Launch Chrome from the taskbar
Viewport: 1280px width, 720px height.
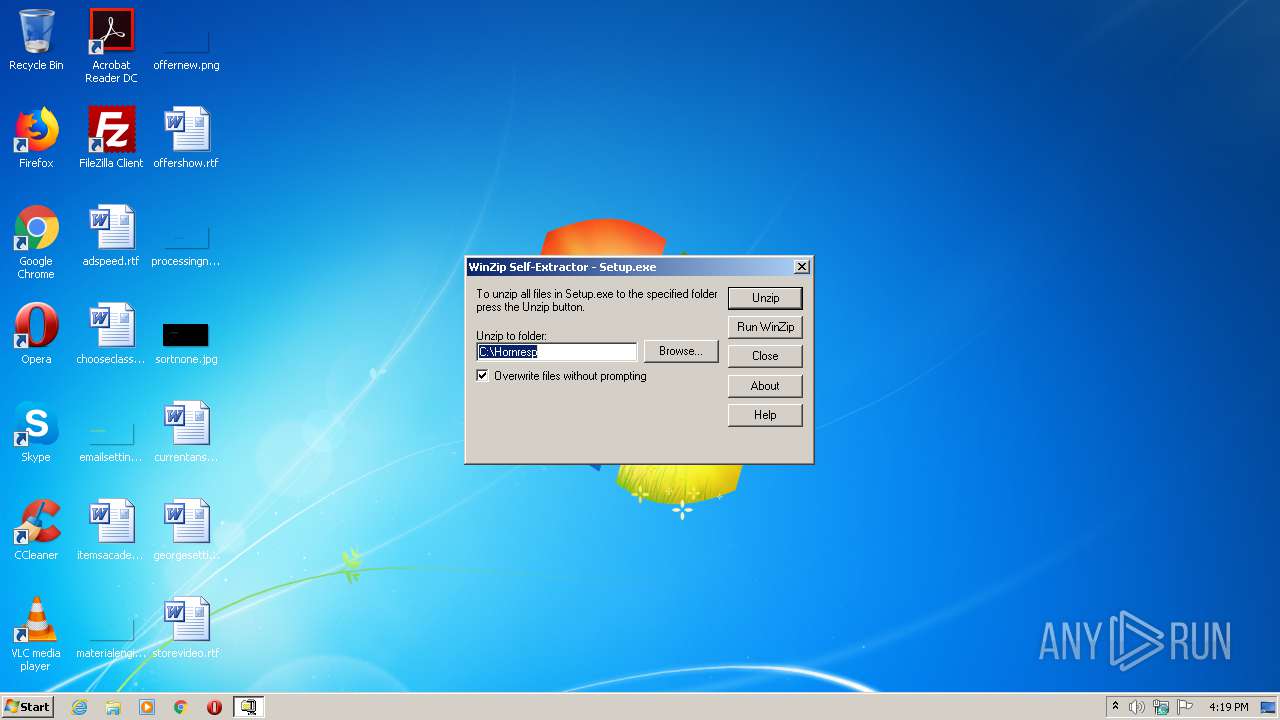(181, 707)
